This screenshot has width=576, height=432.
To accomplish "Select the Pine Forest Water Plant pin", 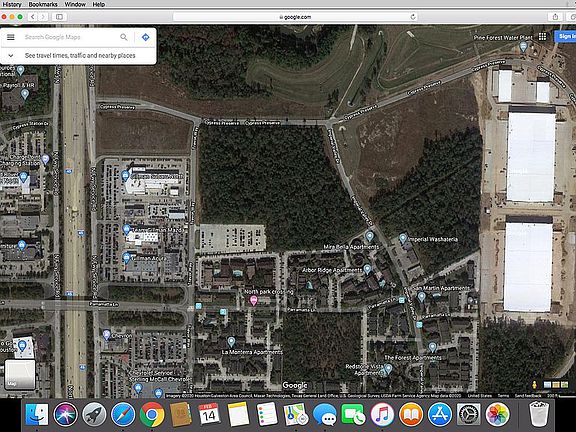I will (523, 47).
